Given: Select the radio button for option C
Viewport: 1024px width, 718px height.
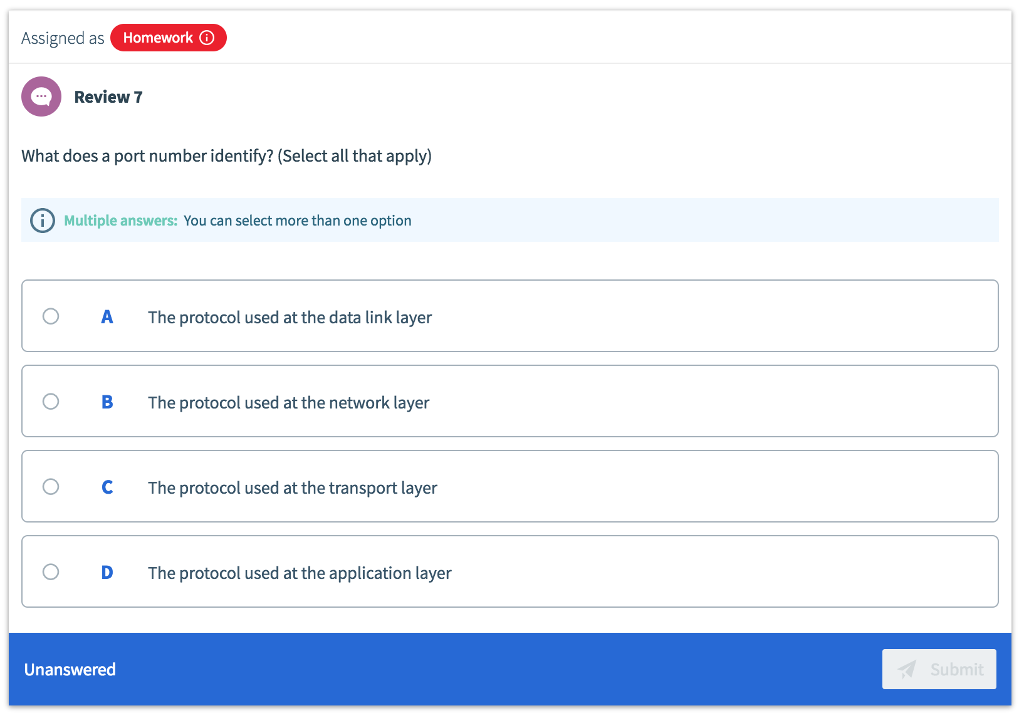Looking at the screenshot, I should pyautogui.click(x=51, y=486).
